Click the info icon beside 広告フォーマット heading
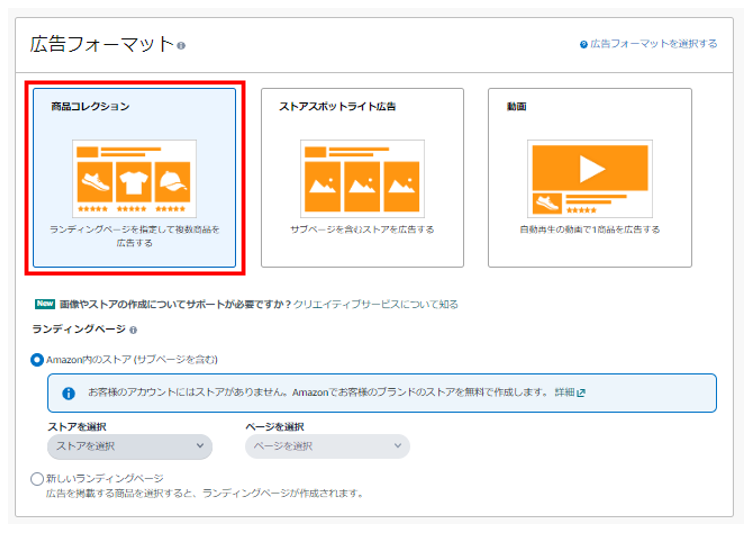Viewport: 756px width, 534px height. pyautogui.click(x=181, y=46)
